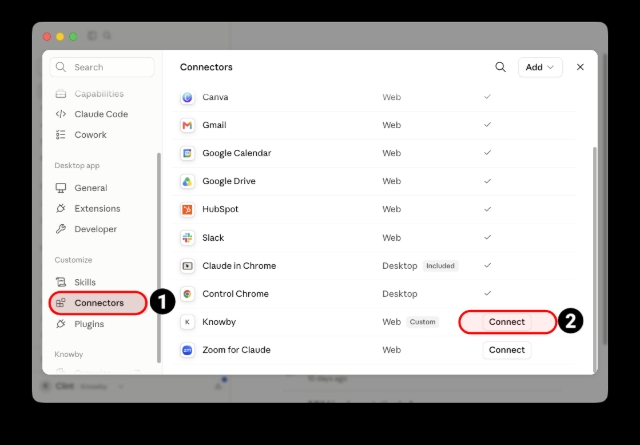Click the Canva connected checkmark
This screenshot has height=445, width=640.
coord(487,97)
